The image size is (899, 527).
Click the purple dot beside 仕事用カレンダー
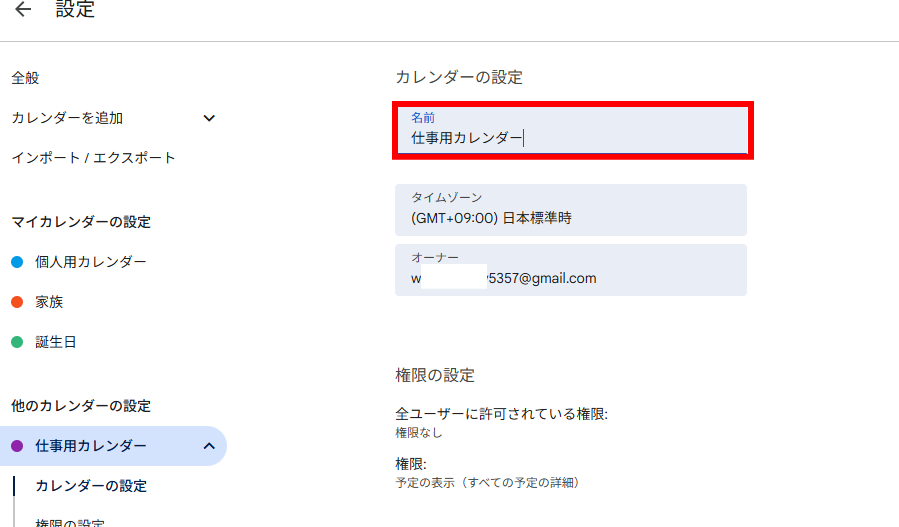(x=17, y=446)
